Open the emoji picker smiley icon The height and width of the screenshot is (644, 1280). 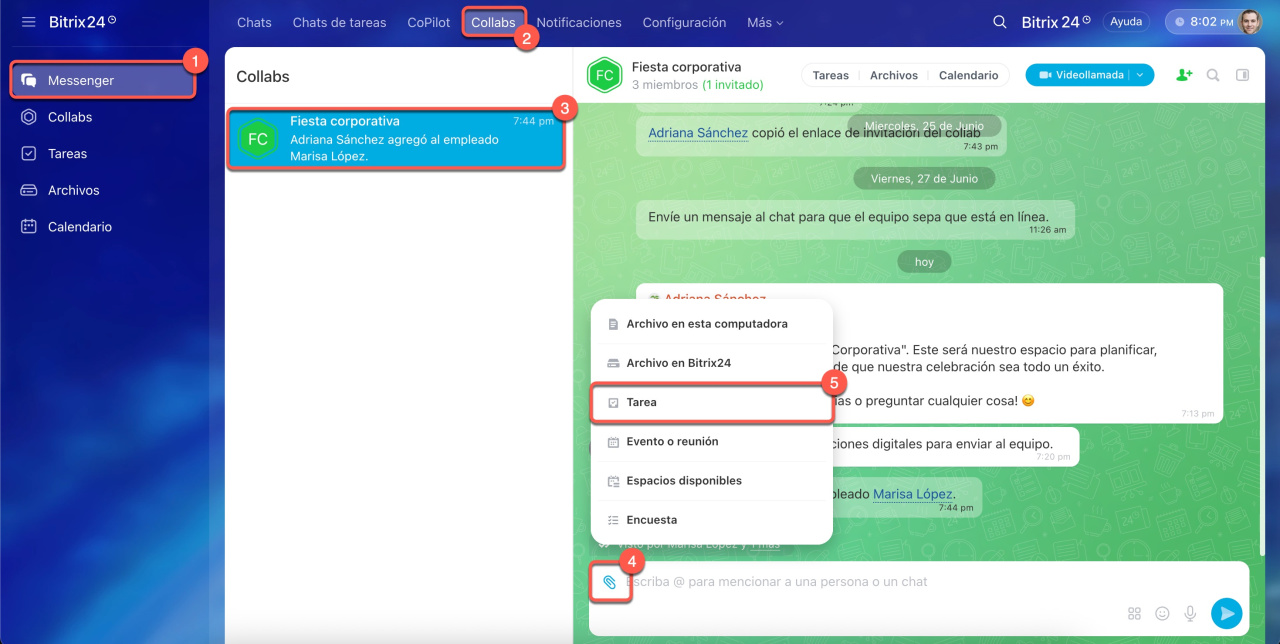coord(1162,613)
